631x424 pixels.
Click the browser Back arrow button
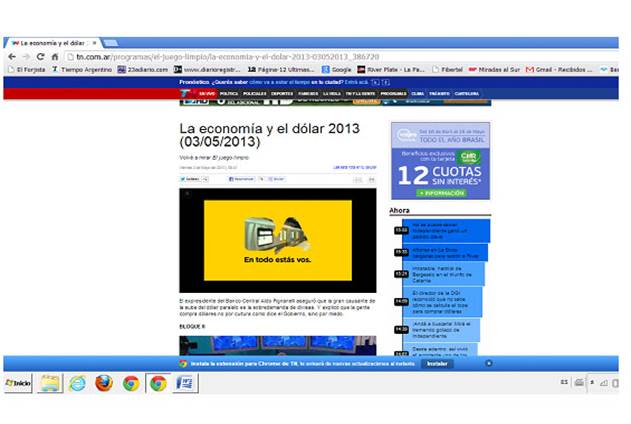pyautogui.click(x=11, y=57)
